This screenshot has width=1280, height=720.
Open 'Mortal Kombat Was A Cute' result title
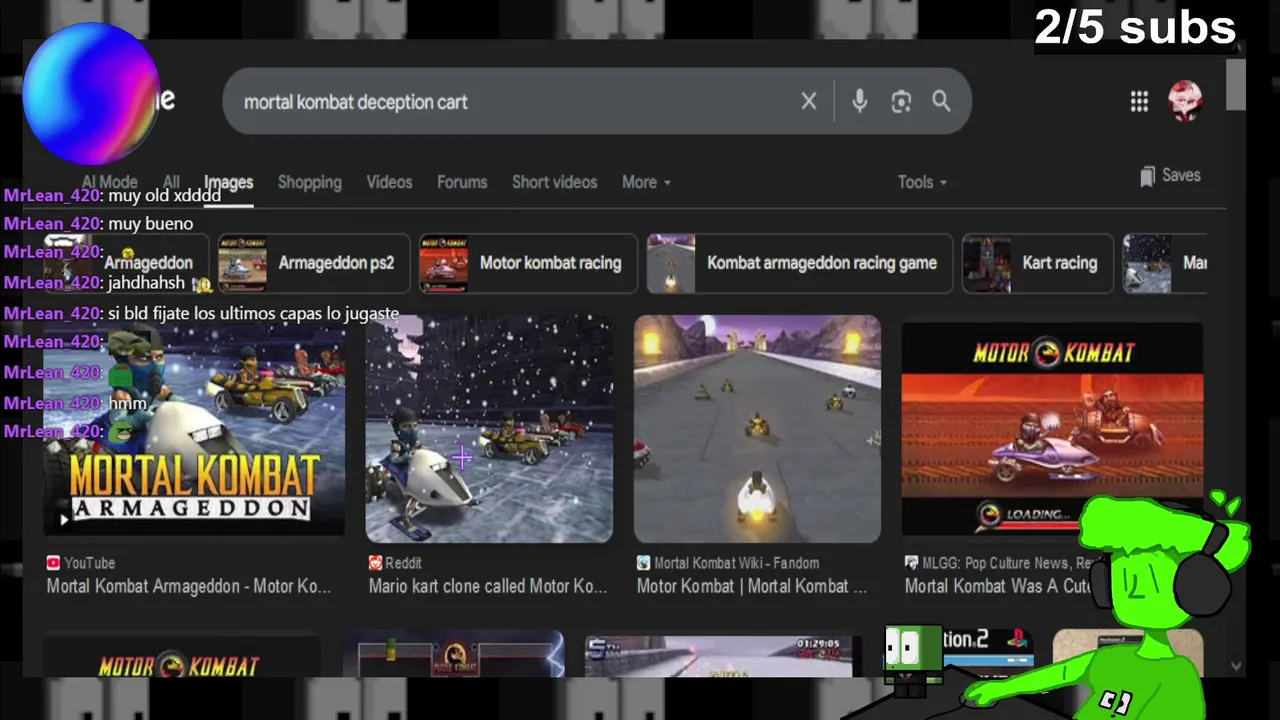click(x=997, y=587)
